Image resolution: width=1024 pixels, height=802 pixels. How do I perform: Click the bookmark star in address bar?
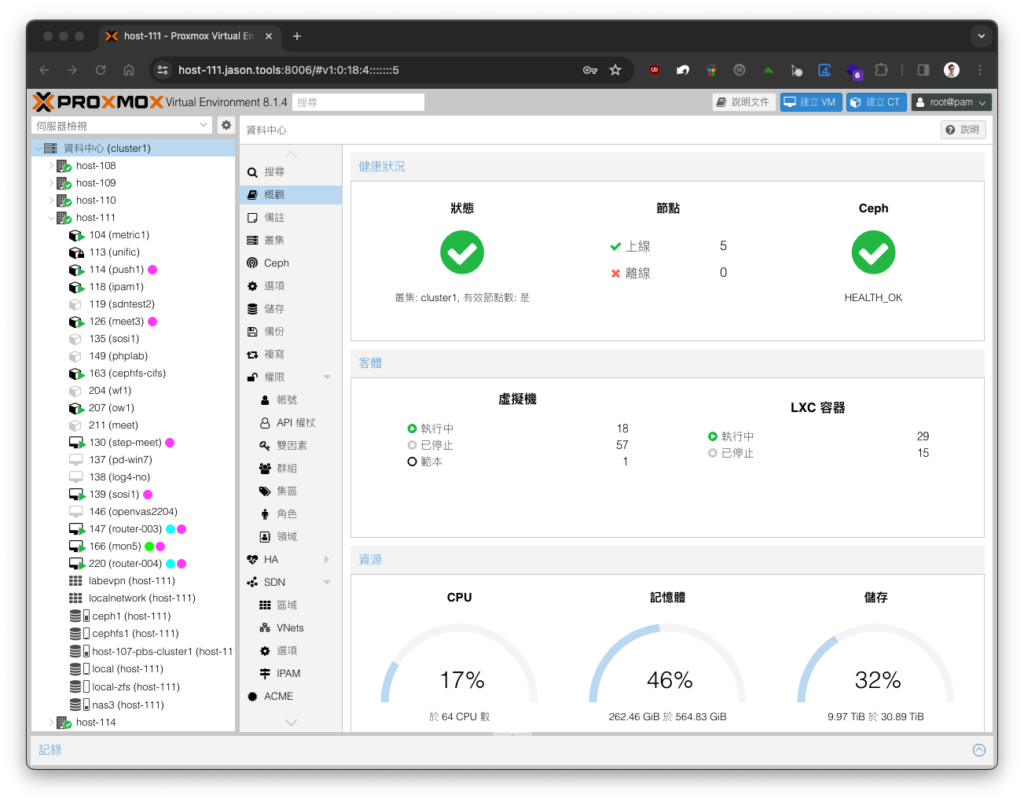click(615, 70)
